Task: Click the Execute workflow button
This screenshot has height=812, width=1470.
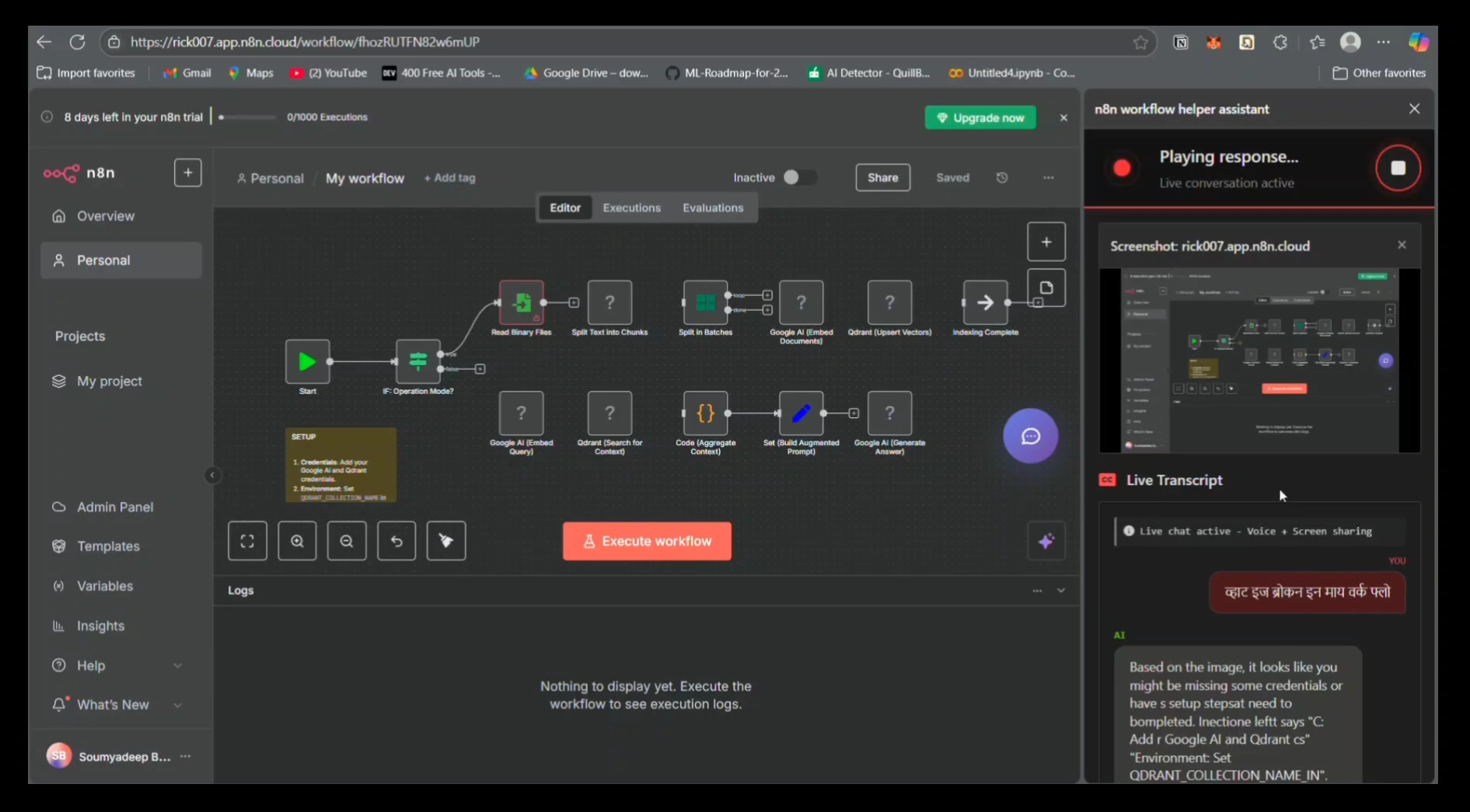Action: (x=647, y=541)
